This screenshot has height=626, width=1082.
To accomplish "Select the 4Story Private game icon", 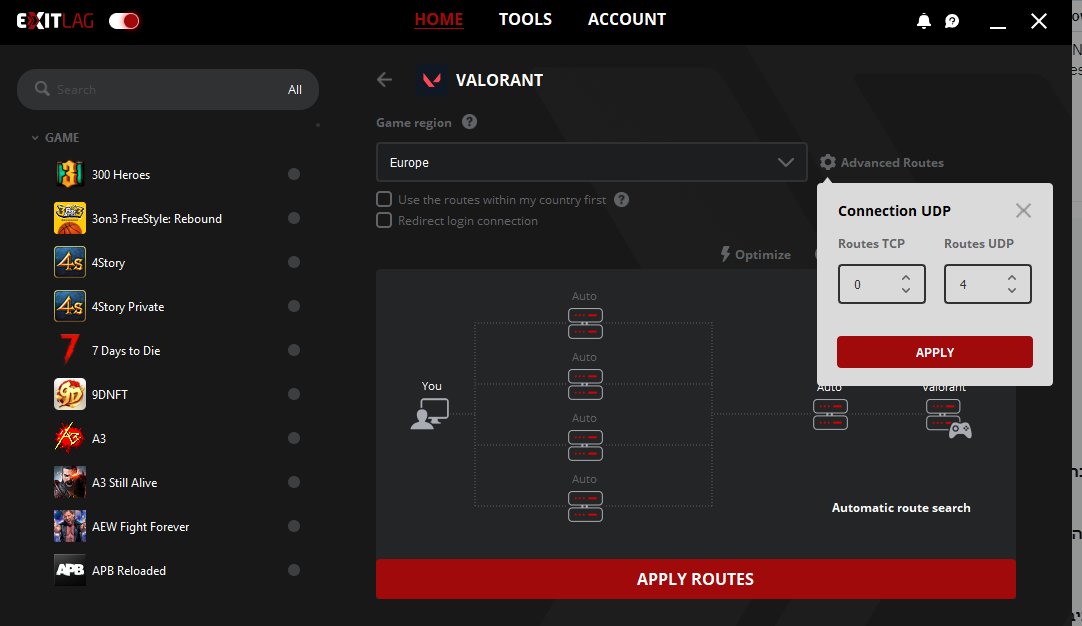I will [70, 306].
